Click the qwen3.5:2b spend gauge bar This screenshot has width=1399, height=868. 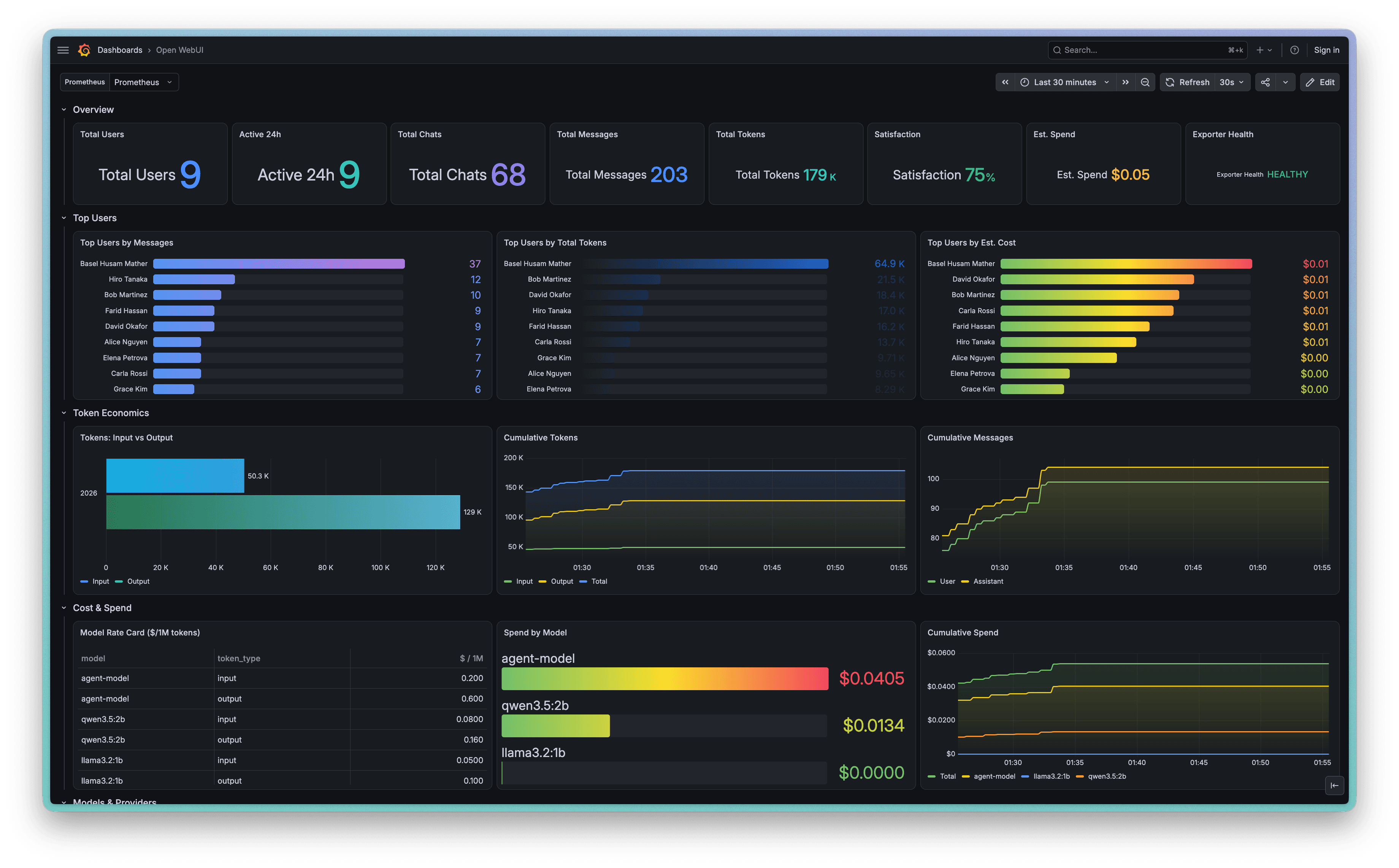tap(555, 725)
